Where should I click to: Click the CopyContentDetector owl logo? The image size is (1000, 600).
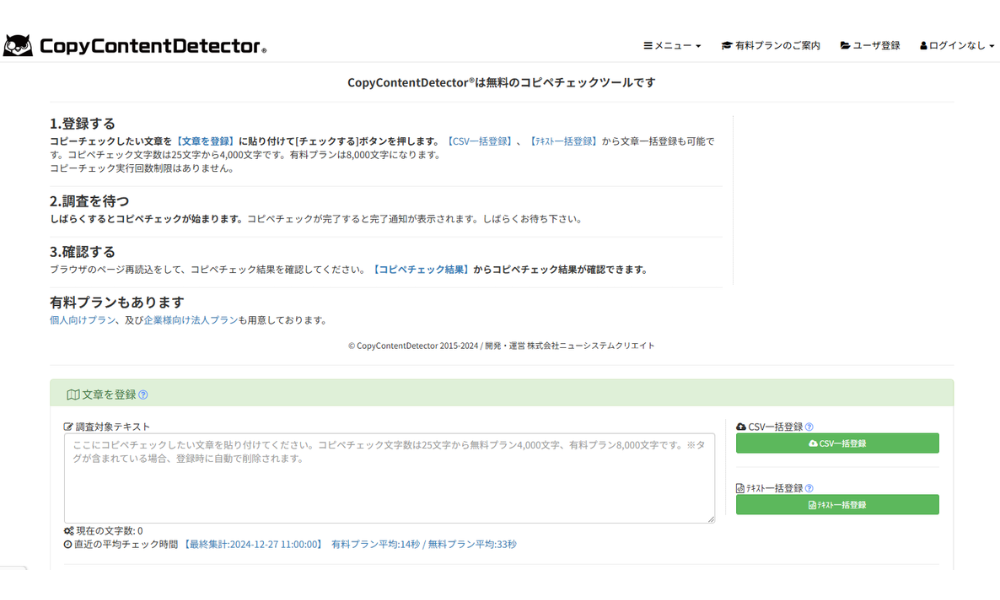(18, 44)
